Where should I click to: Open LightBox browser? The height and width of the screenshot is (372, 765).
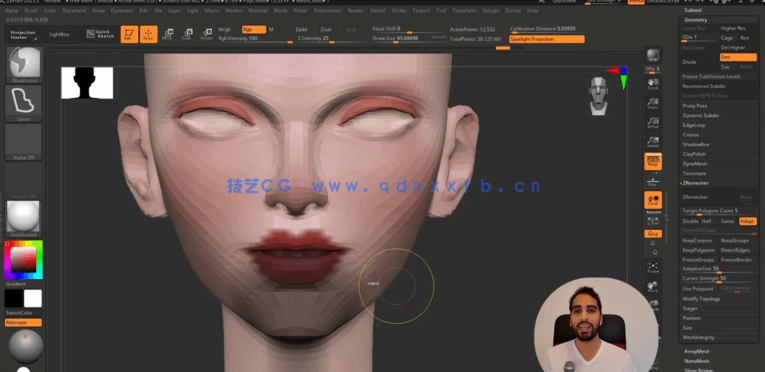coord(60,35)
